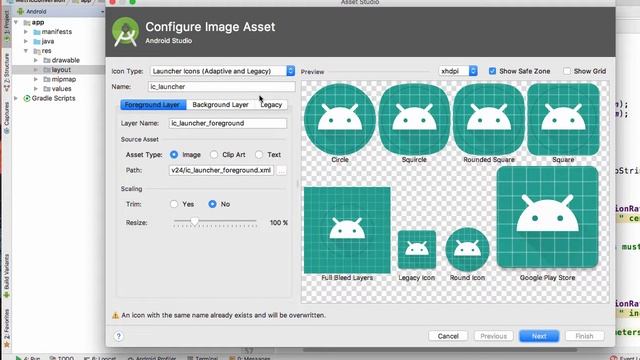Select the Clip Art asset type
The height and width of the screenshot is (360, 640).
214,155
